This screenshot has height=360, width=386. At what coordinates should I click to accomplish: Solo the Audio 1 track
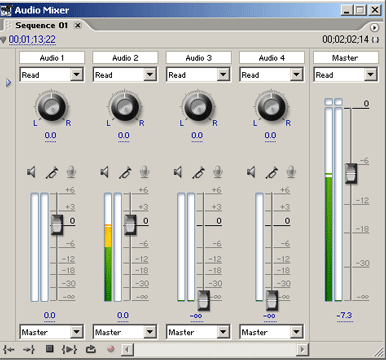(52, 172)
